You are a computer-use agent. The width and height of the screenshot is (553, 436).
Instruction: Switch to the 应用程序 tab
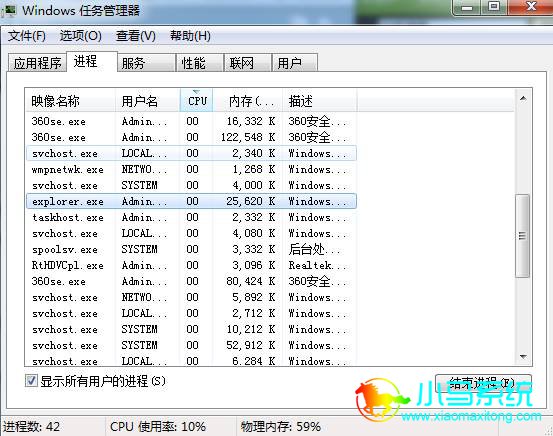tap(37, 63)
